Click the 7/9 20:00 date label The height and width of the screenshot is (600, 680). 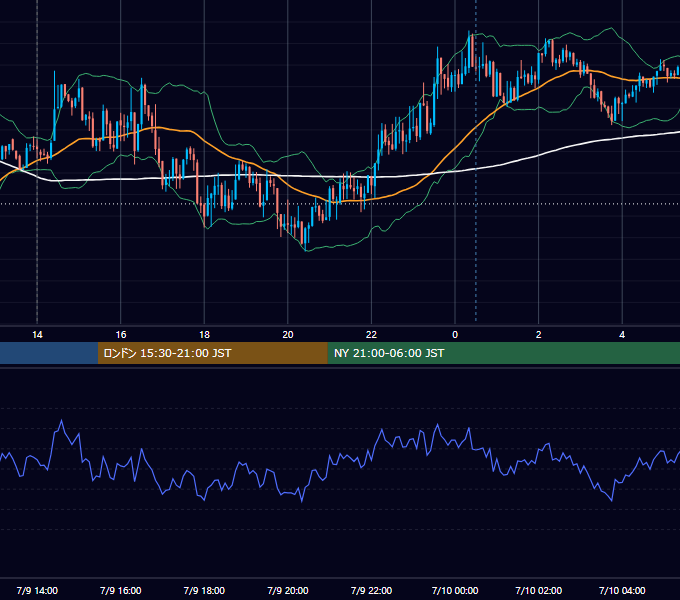[288, 590]
